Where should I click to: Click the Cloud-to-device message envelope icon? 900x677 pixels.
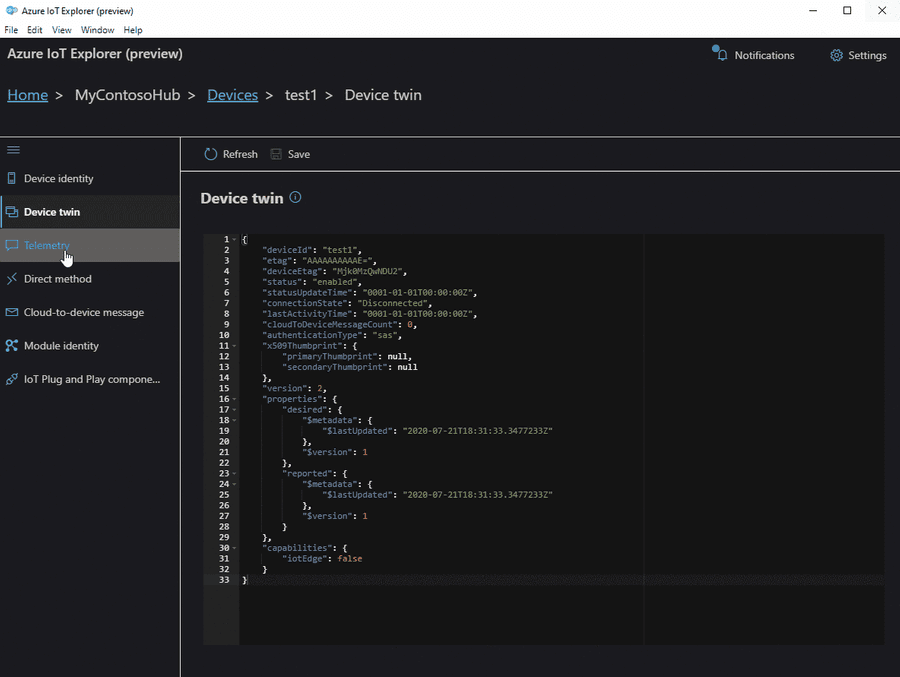12,312
